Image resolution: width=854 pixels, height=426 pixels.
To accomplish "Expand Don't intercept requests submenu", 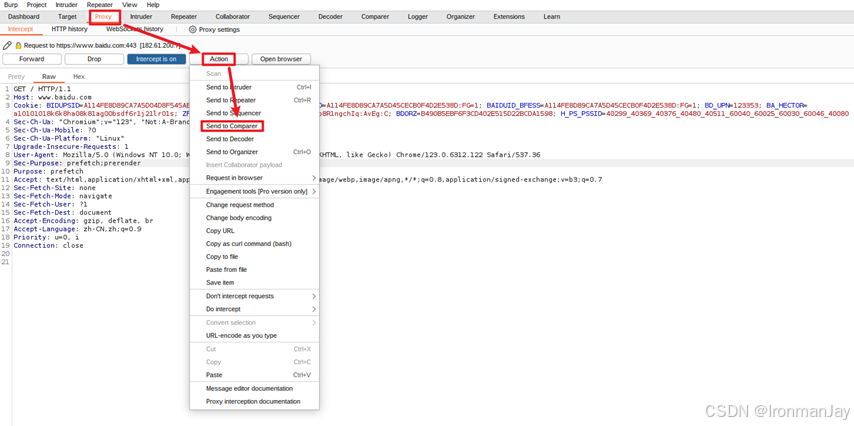I will 254,296.
